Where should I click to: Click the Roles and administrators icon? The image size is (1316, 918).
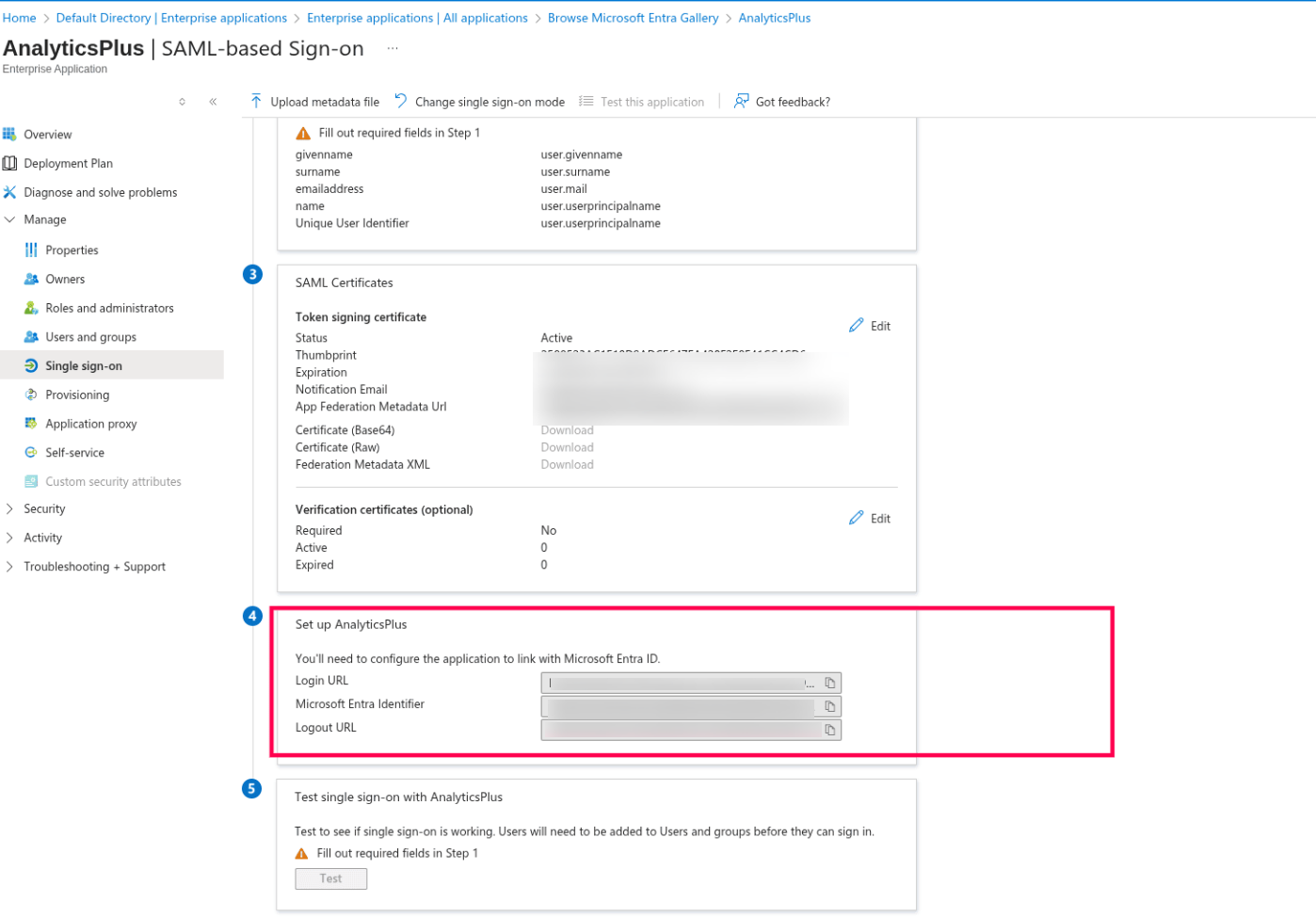pos(31,308)
